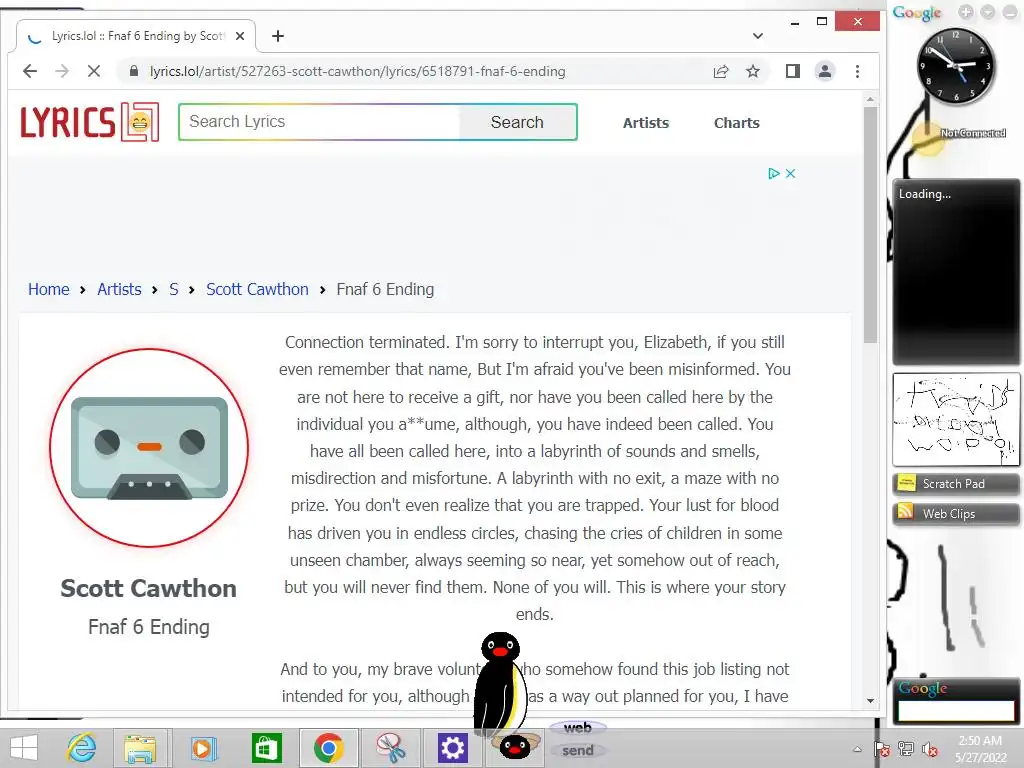Open the gear settings taskbar icon

453,748
